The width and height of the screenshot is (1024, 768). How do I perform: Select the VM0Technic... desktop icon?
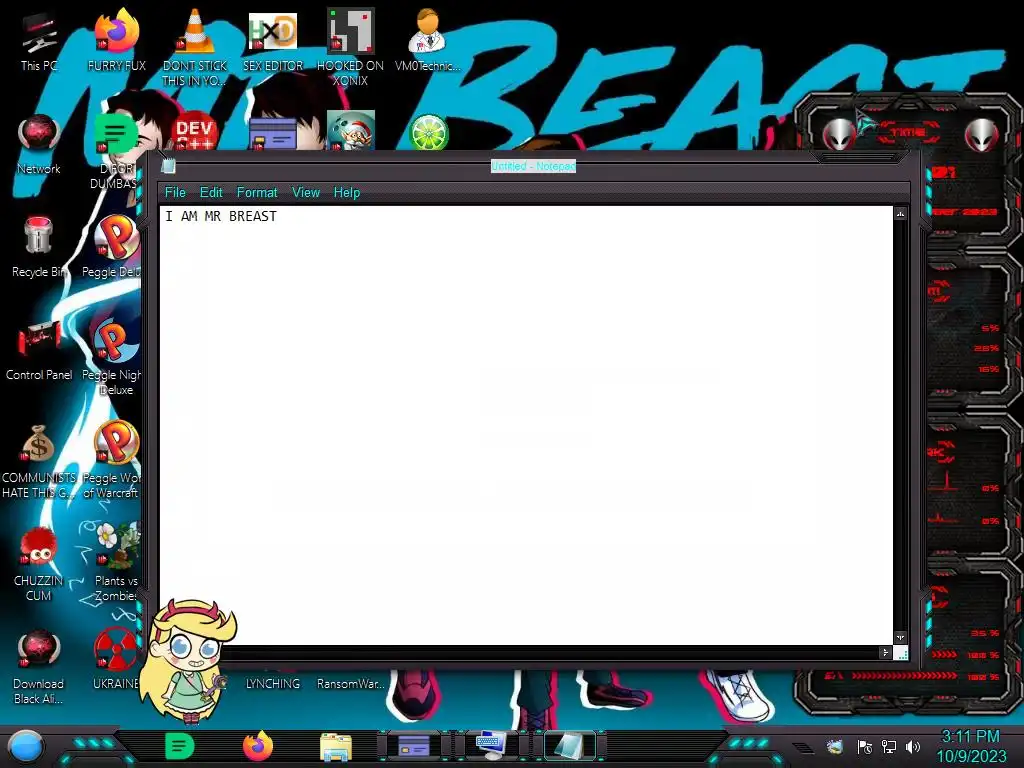(x=427, y=40)
